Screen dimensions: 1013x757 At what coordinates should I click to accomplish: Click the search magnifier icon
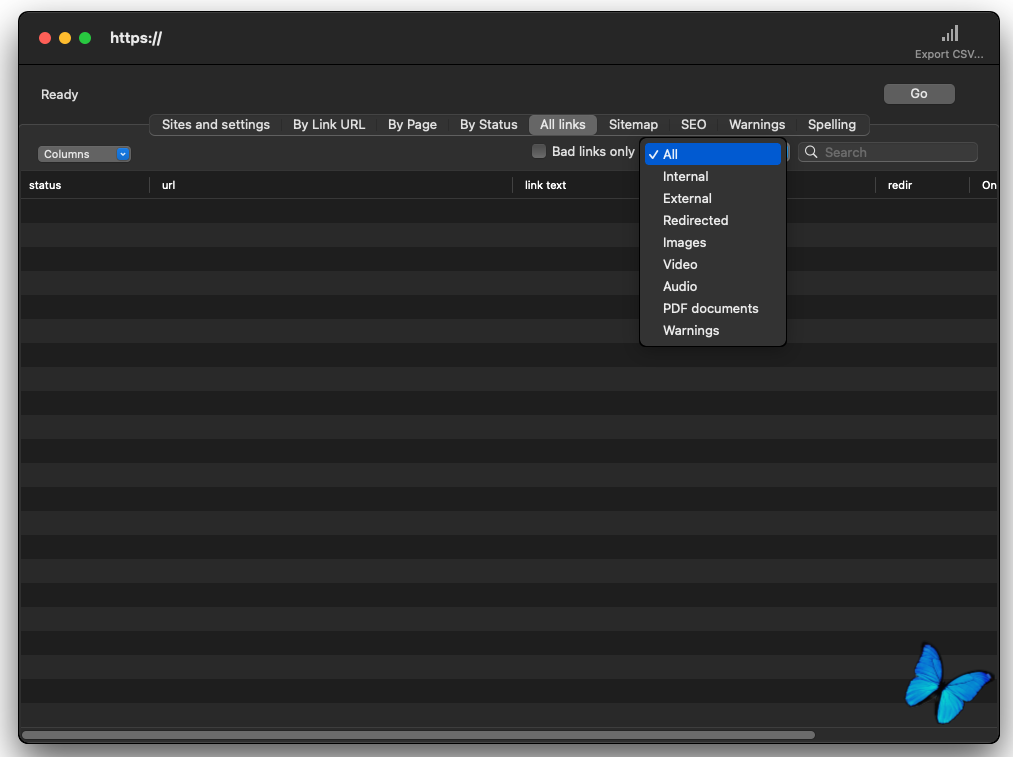(x=812, y=153)
